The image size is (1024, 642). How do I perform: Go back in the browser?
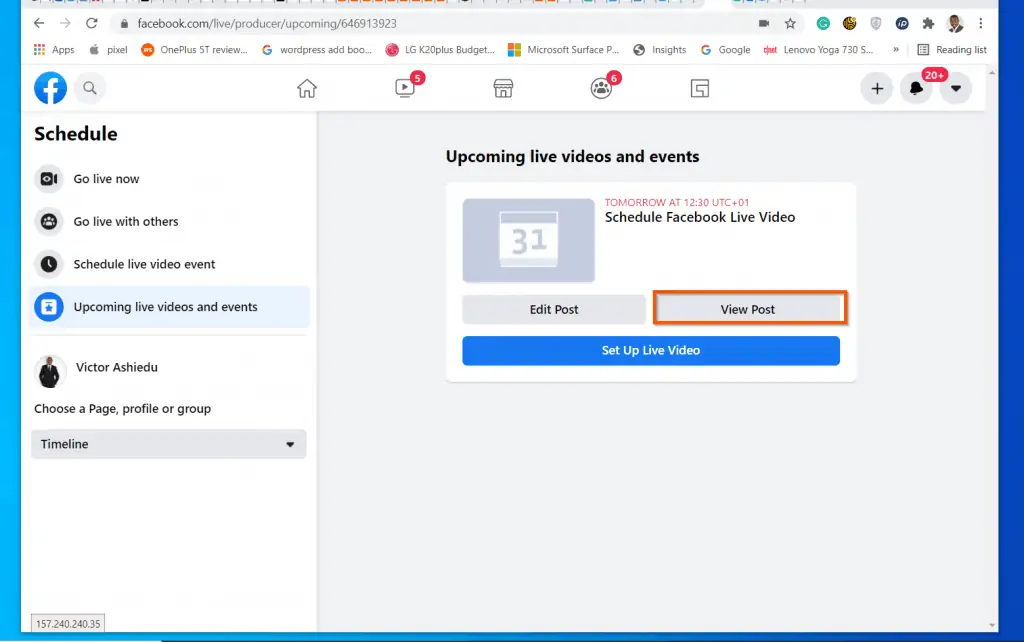tap(39, 24)
